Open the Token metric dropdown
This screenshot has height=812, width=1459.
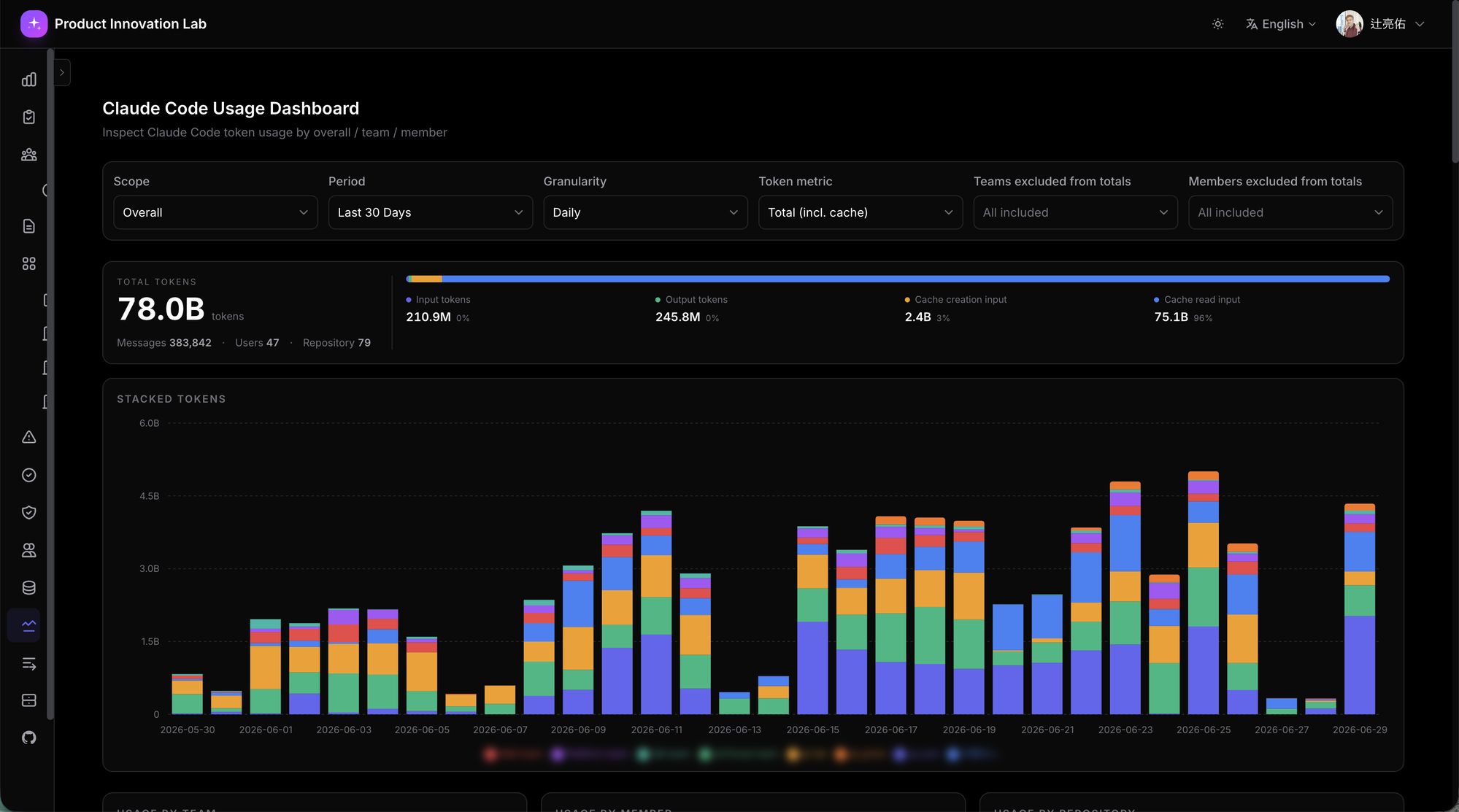[x=861, y=212]
